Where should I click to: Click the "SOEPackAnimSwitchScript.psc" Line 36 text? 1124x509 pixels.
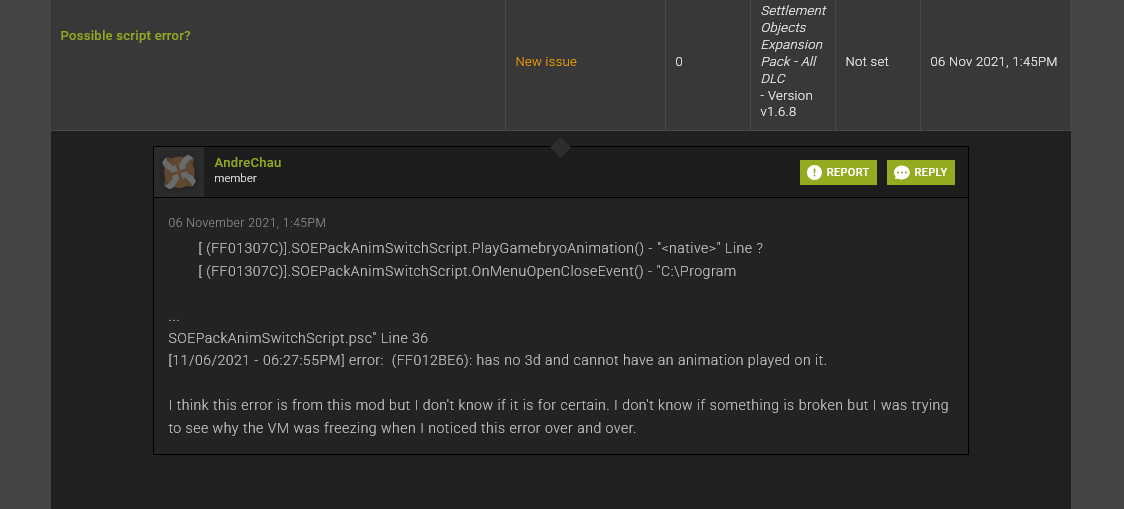298,338
